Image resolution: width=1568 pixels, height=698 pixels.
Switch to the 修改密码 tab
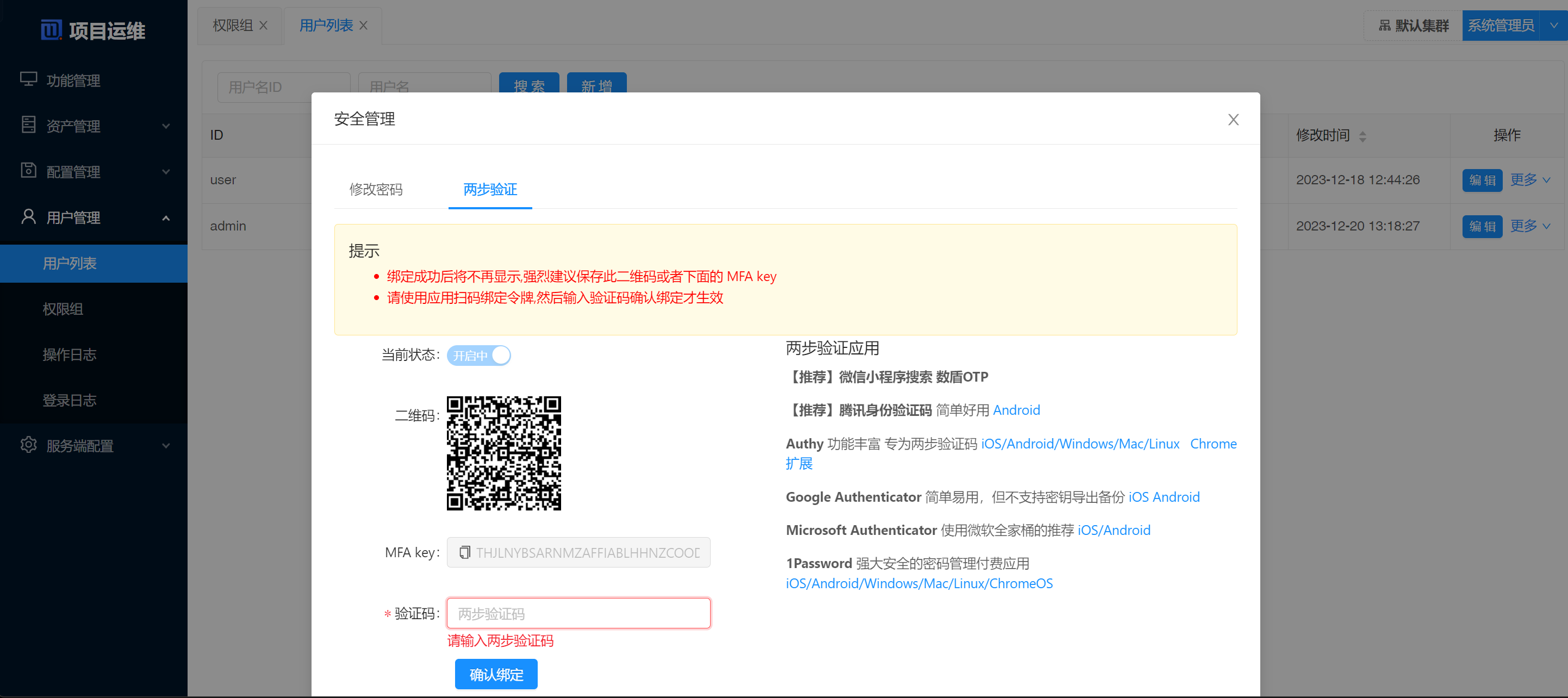coord(376,189)
